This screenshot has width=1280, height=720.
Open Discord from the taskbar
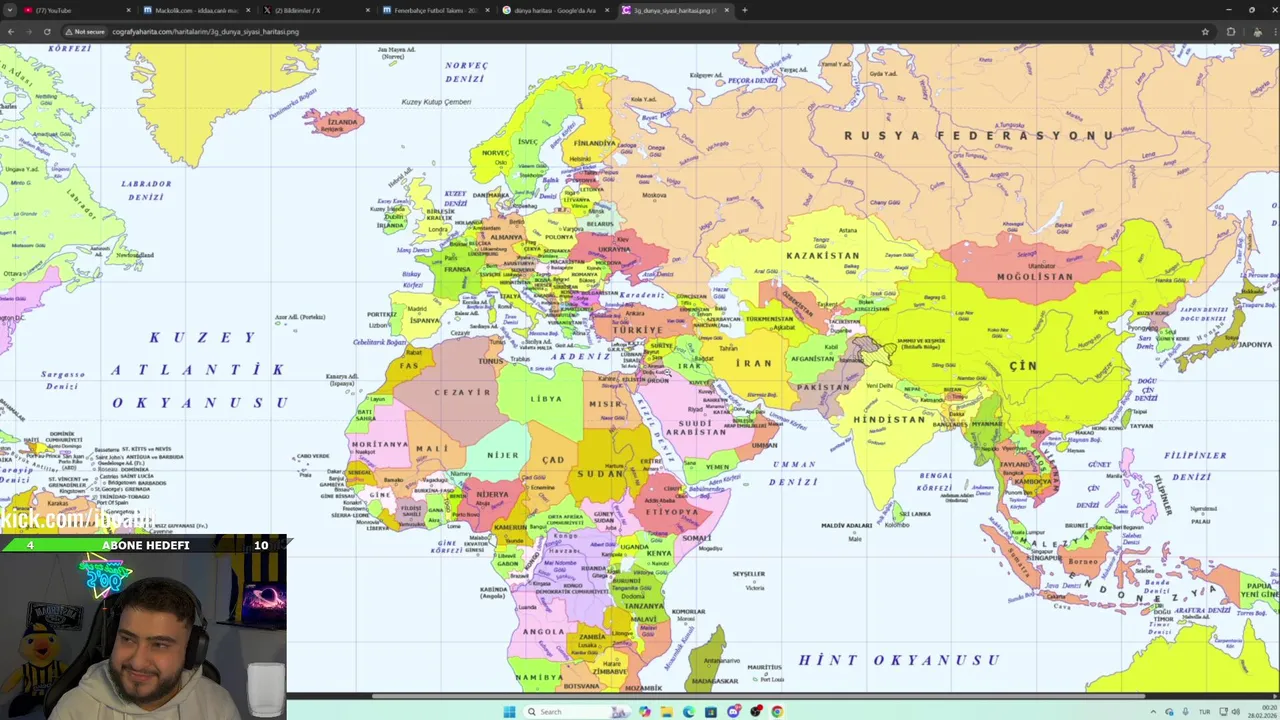[x=734, y=711]
